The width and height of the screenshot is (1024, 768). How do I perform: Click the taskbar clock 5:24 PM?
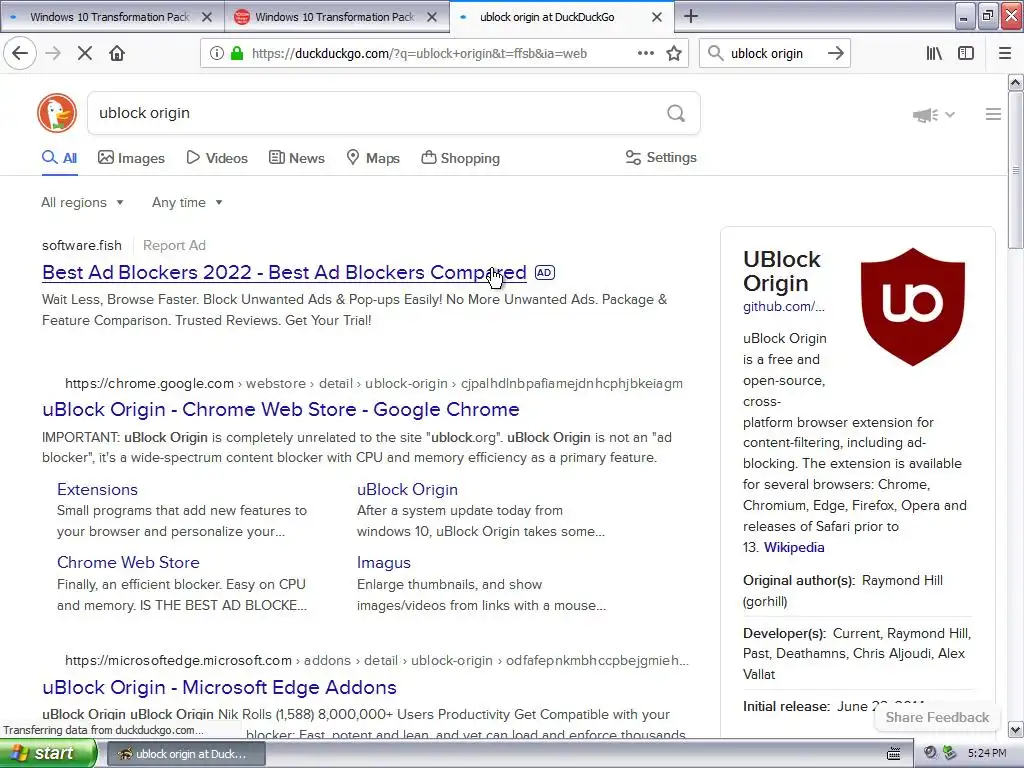pos(987,753)
